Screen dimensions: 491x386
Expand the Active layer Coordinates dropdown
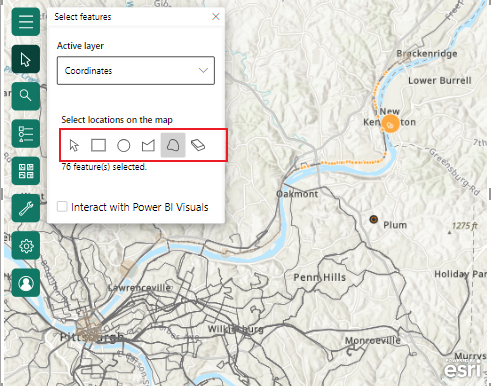pos(136,70)
